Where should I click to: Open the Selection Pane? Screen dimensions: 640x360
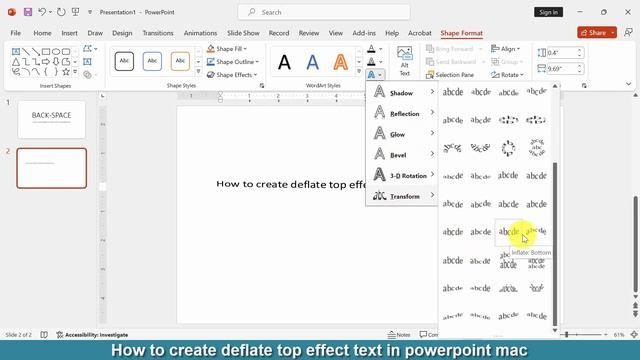450,75
